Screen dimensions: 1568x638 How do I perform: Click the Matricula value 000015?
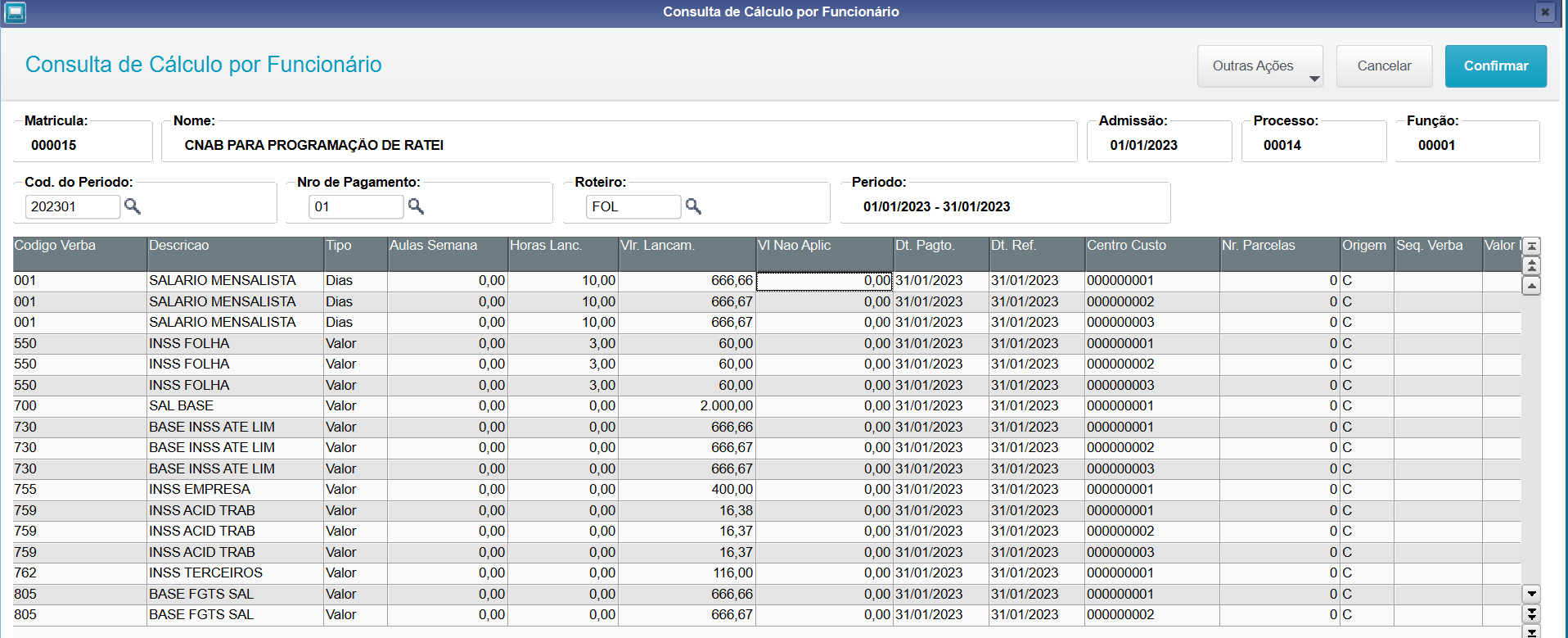click(x=54, y=145)
